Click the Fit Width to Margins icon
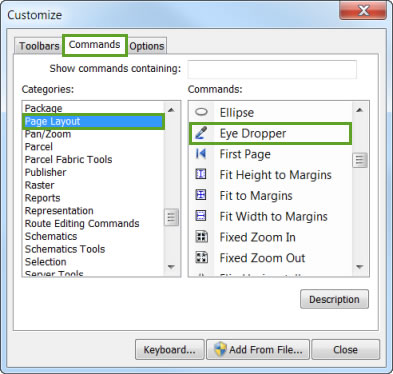The width and height of the screenshot is (393, 374). 201,216
